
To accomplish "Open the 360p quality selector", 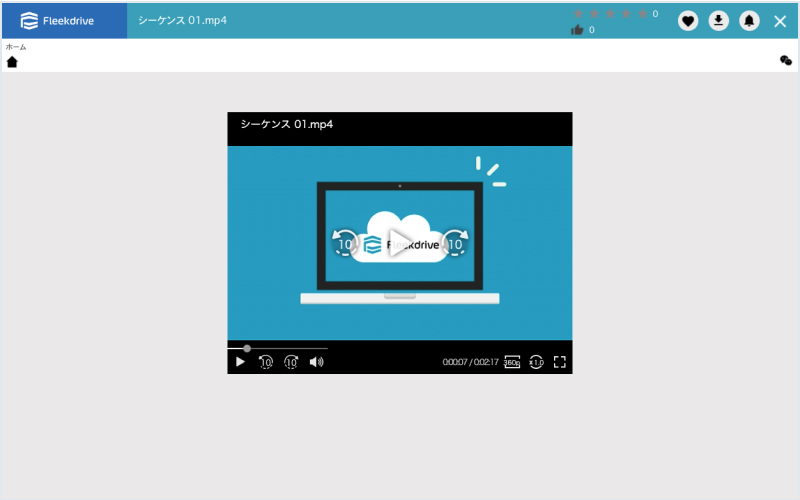I will (512, 362).
